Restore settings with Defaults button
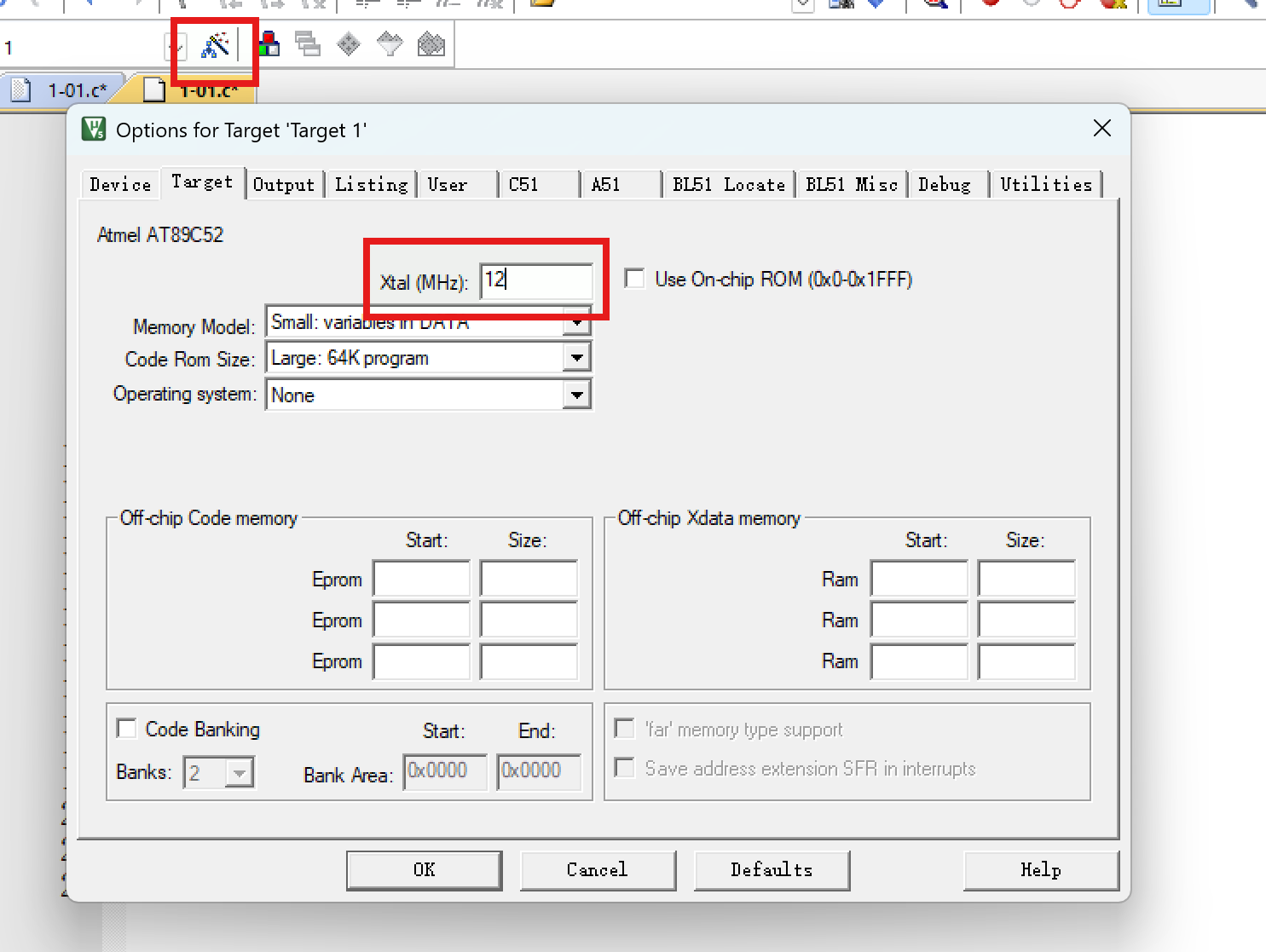Image resolution: width=1266 pixels, height=952 pixels. pos(772,870)
